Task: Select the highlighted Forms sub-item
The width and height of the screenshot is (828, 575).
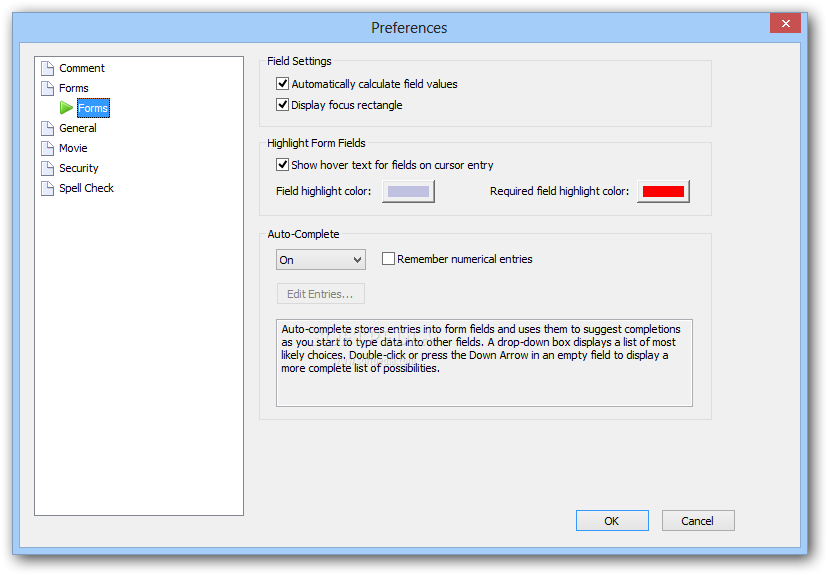Action: point(93,108)
